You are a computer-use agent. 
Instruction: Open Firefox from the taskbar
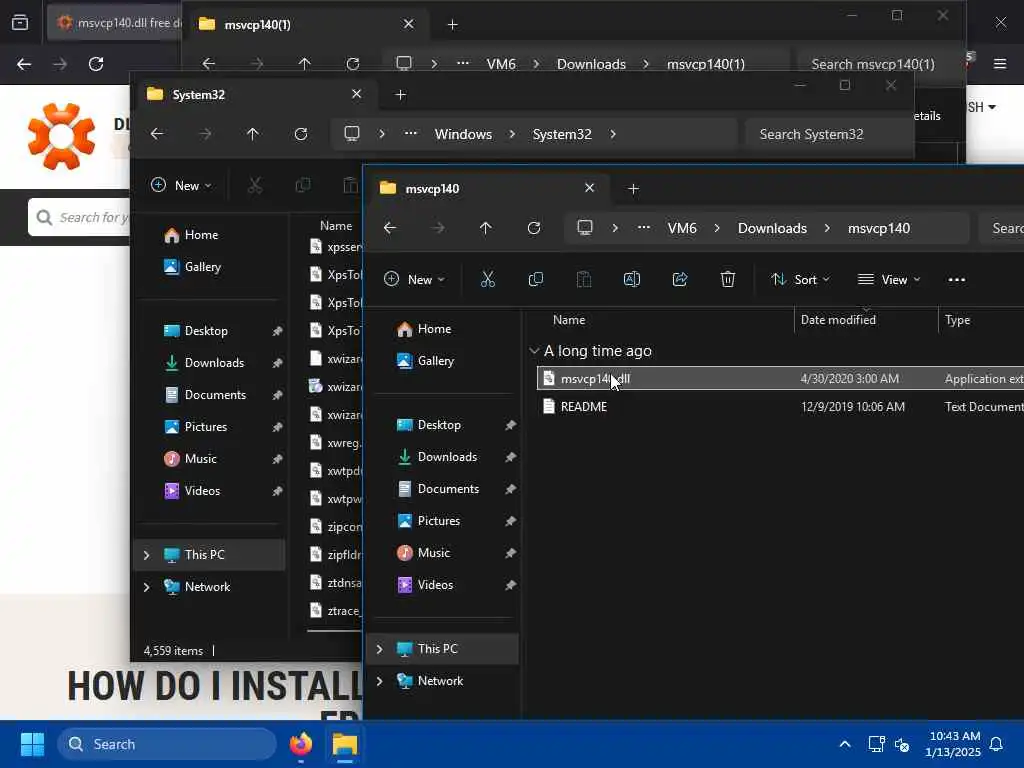coord(301,744)
